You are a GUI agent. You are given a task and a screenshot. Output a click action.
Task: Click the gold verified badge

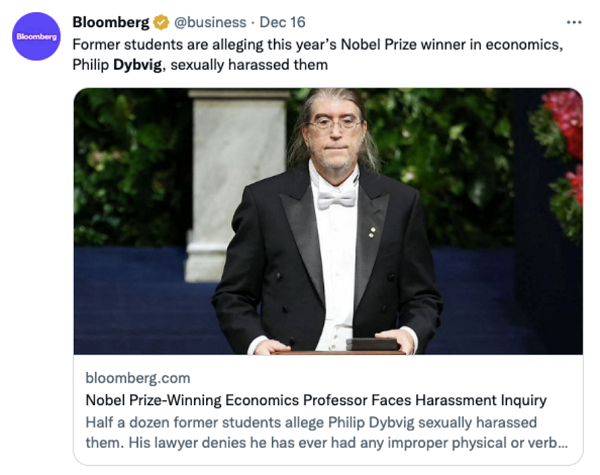161,22
